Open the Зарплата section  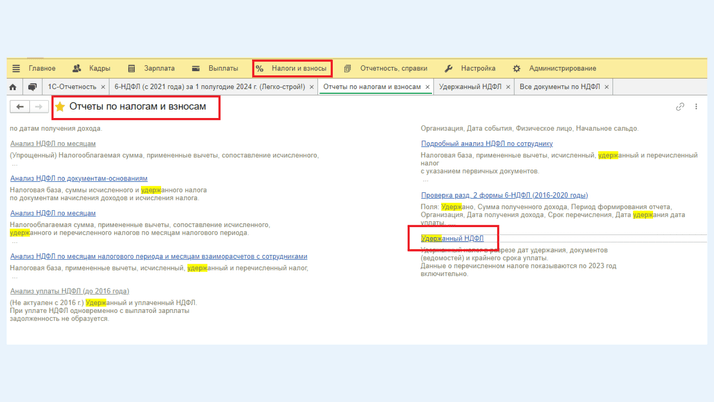point(150,69)
